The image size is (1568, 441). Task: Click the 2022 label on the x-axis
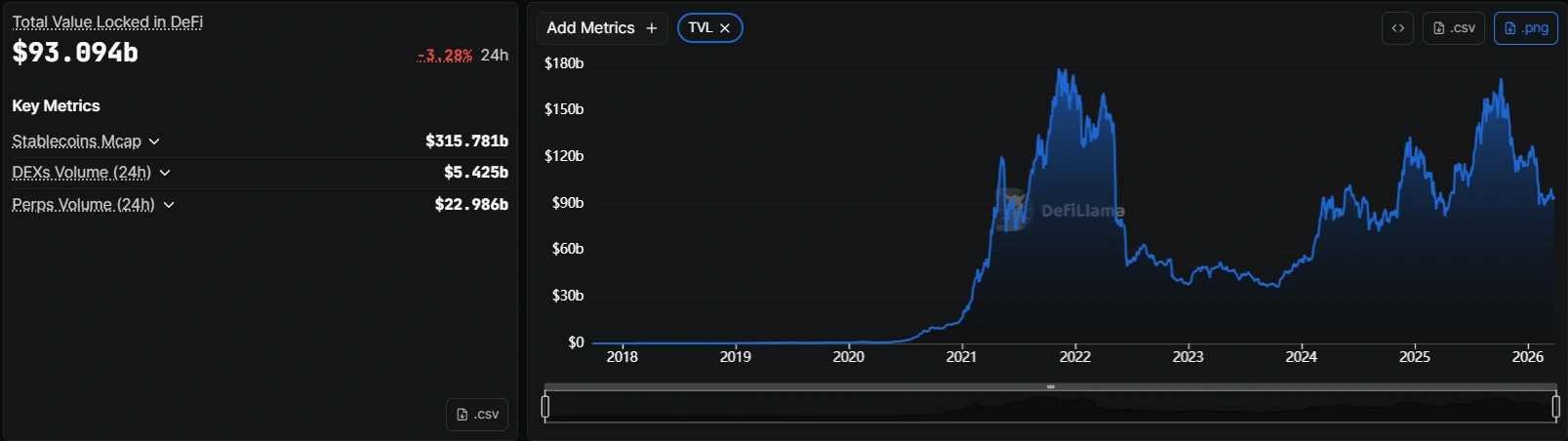tap(1075, 357)
